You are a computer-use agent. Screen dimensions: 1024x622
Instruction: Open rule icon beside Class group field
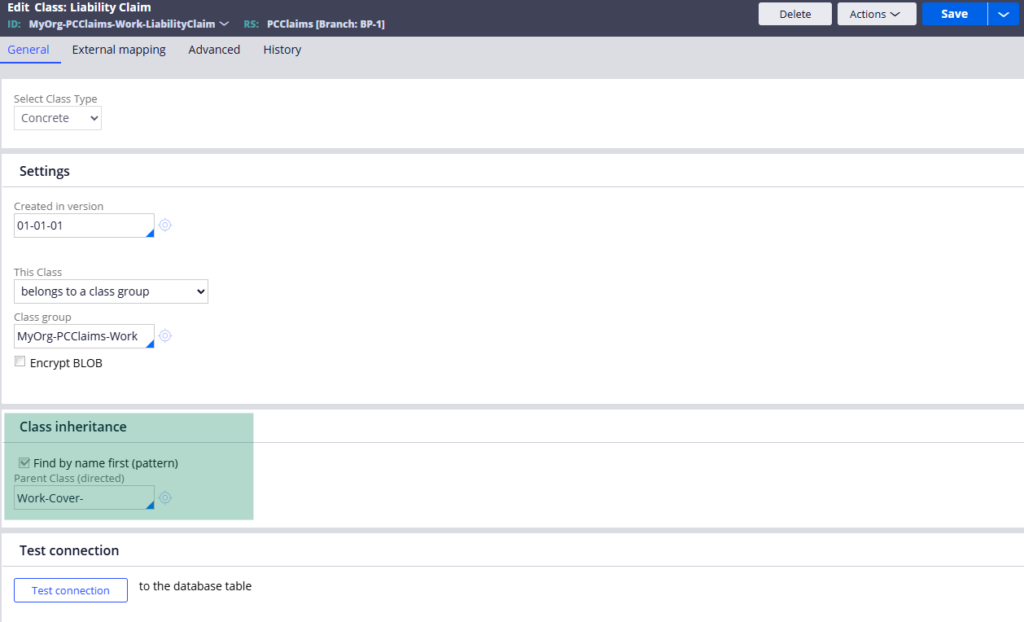pos(165,335)
